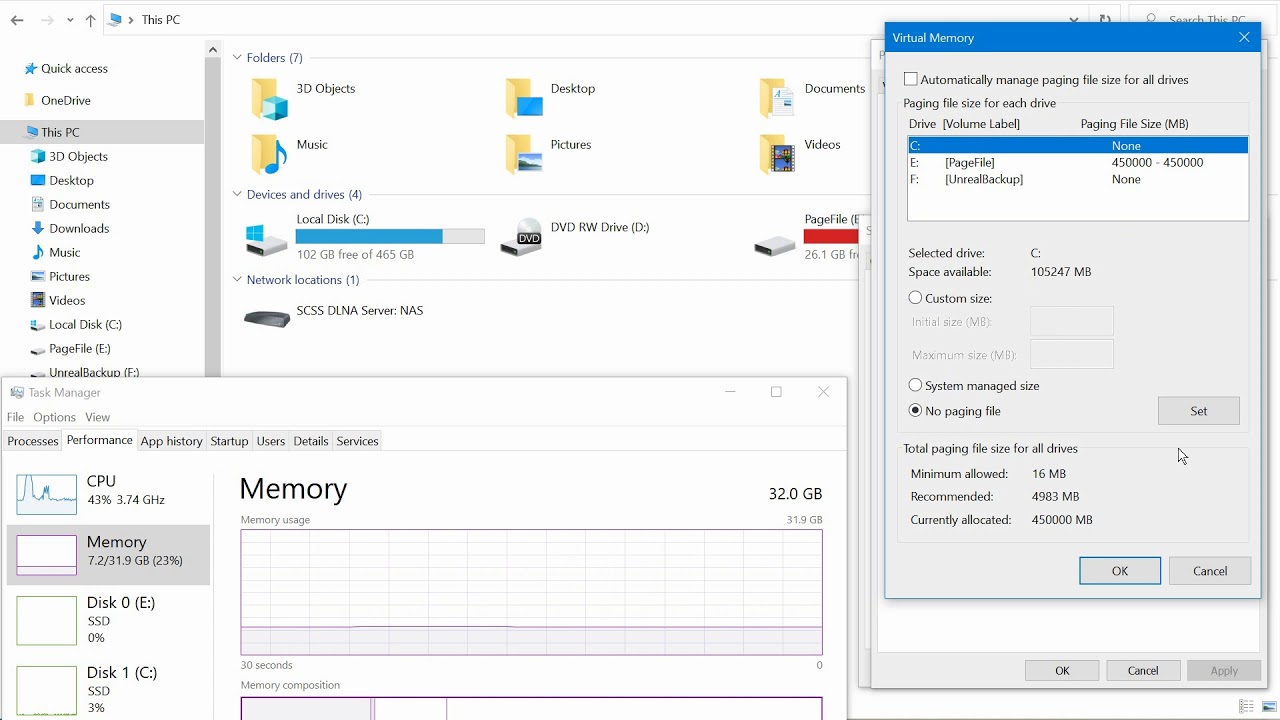Open the View menu in Task Manager

(97, 417)
